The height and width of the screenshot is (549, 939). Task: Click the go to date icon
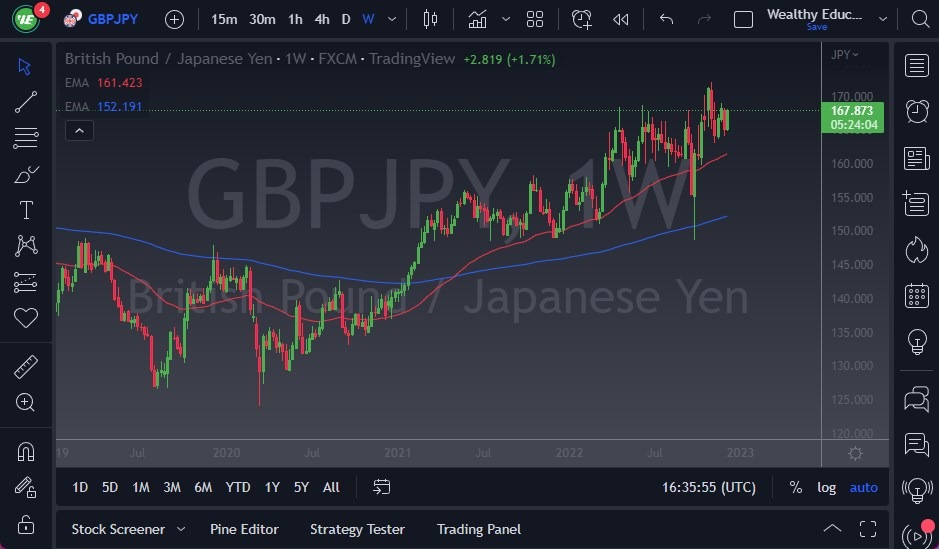point(381,487)
